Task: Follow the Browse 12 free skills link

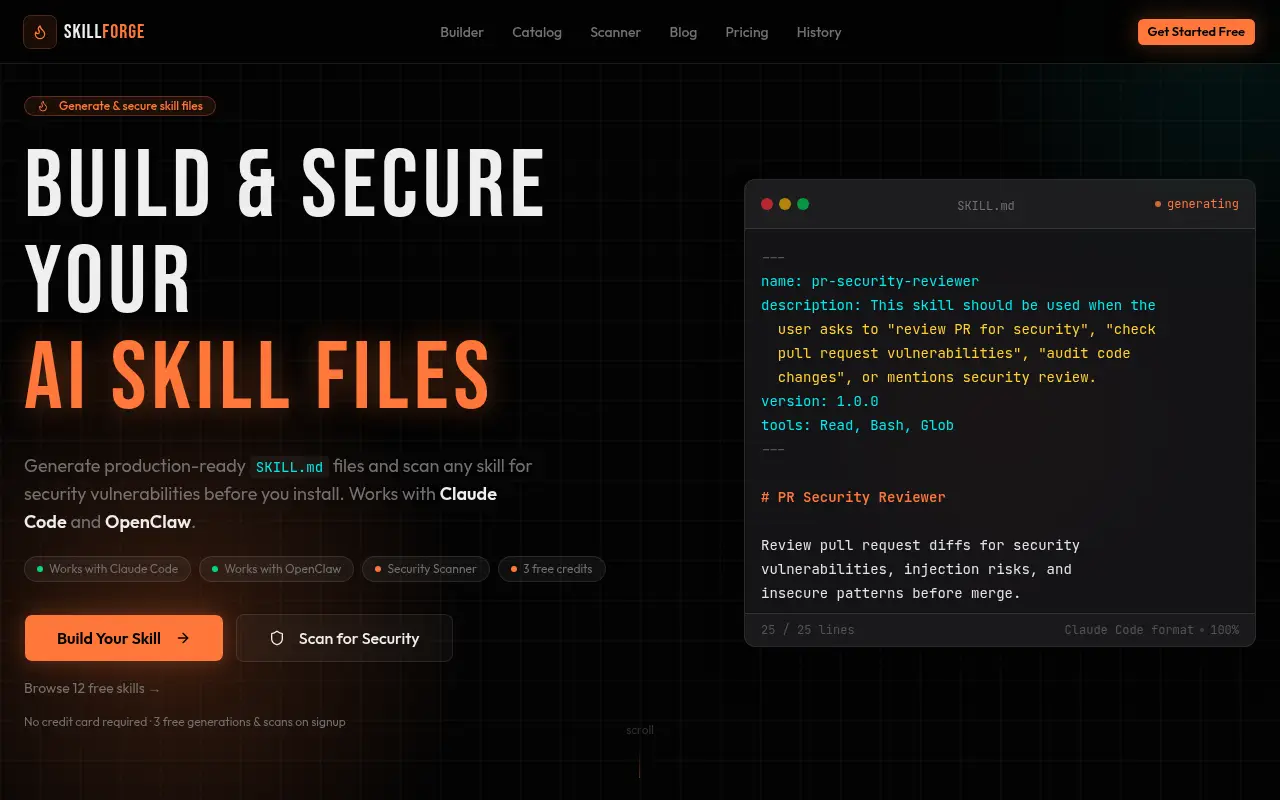Action: point(92,689)
